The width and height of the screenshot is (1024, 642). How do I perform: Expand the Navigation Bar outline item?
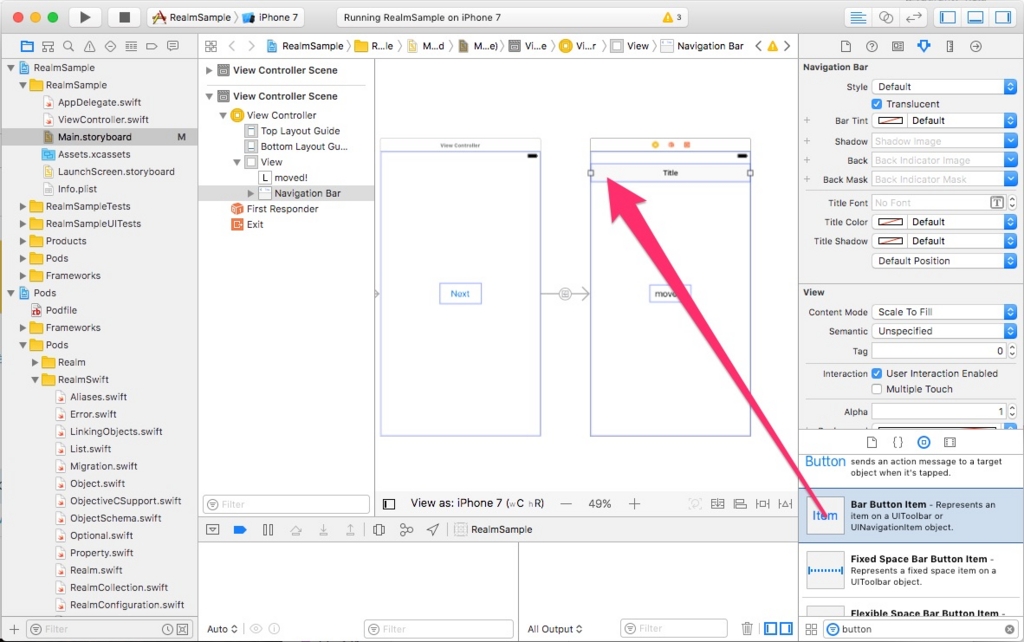tap(250, 193)
